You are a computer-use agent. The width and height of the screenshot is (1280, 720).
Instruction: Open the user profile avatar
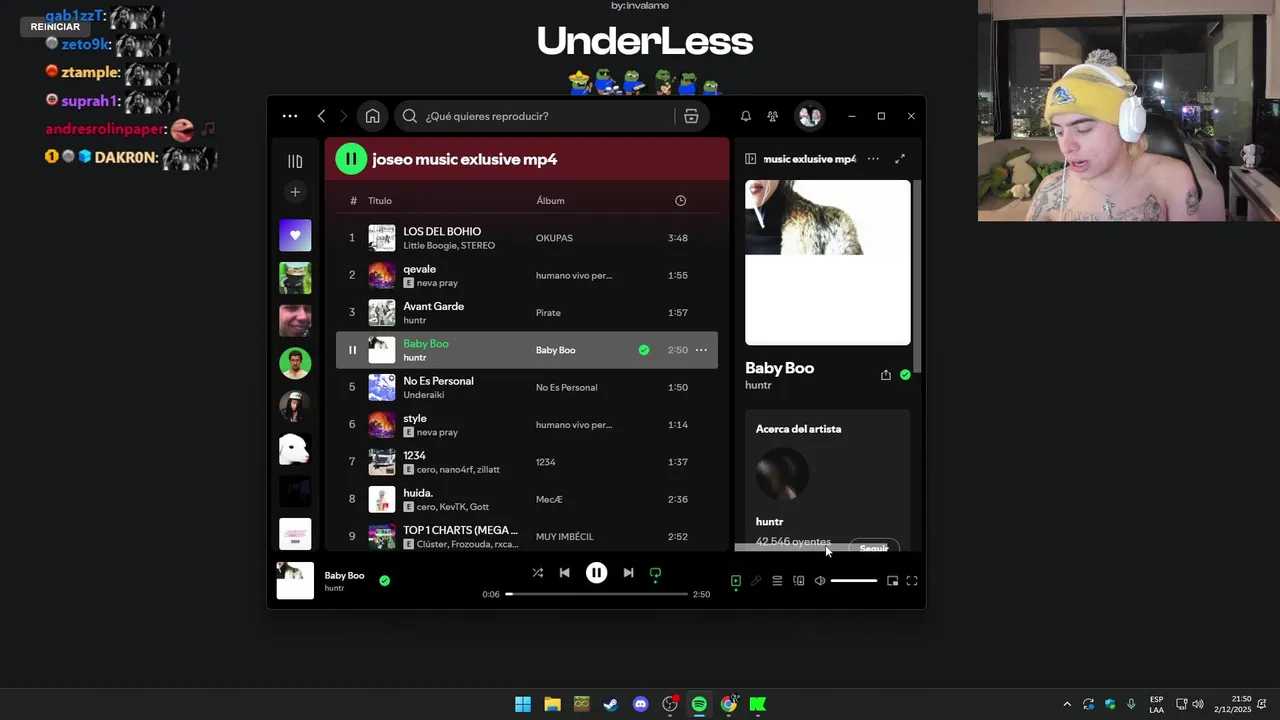click(x=809, y=116)
